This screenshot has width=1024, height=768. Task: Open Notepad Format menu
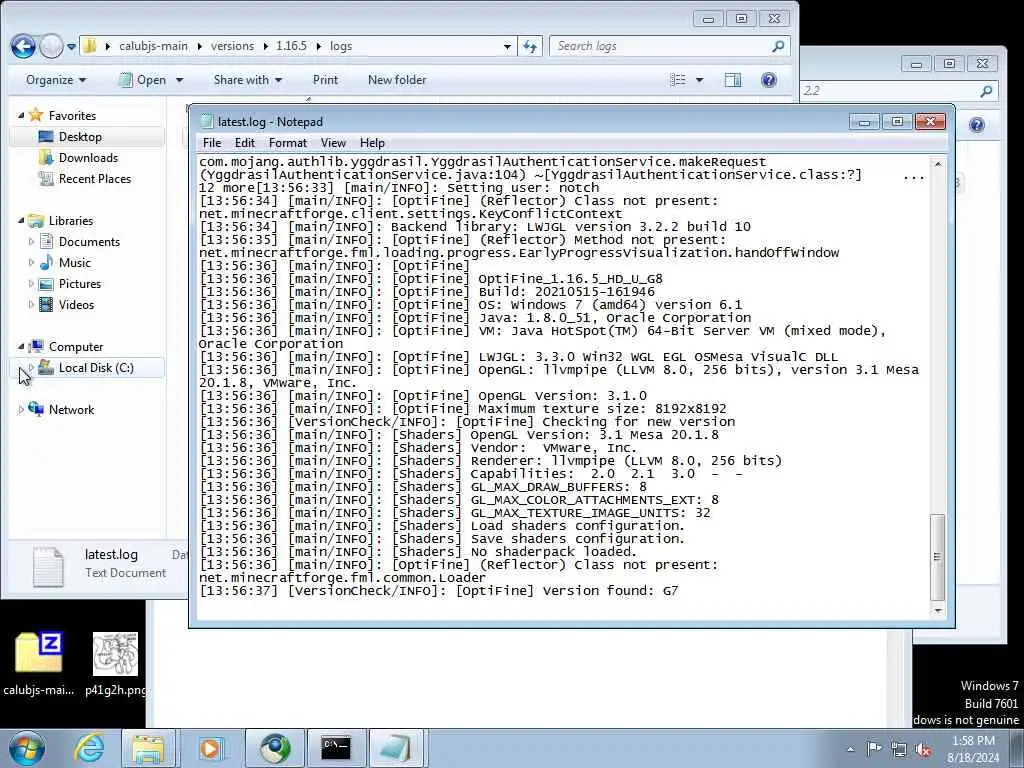pos(288,142)
